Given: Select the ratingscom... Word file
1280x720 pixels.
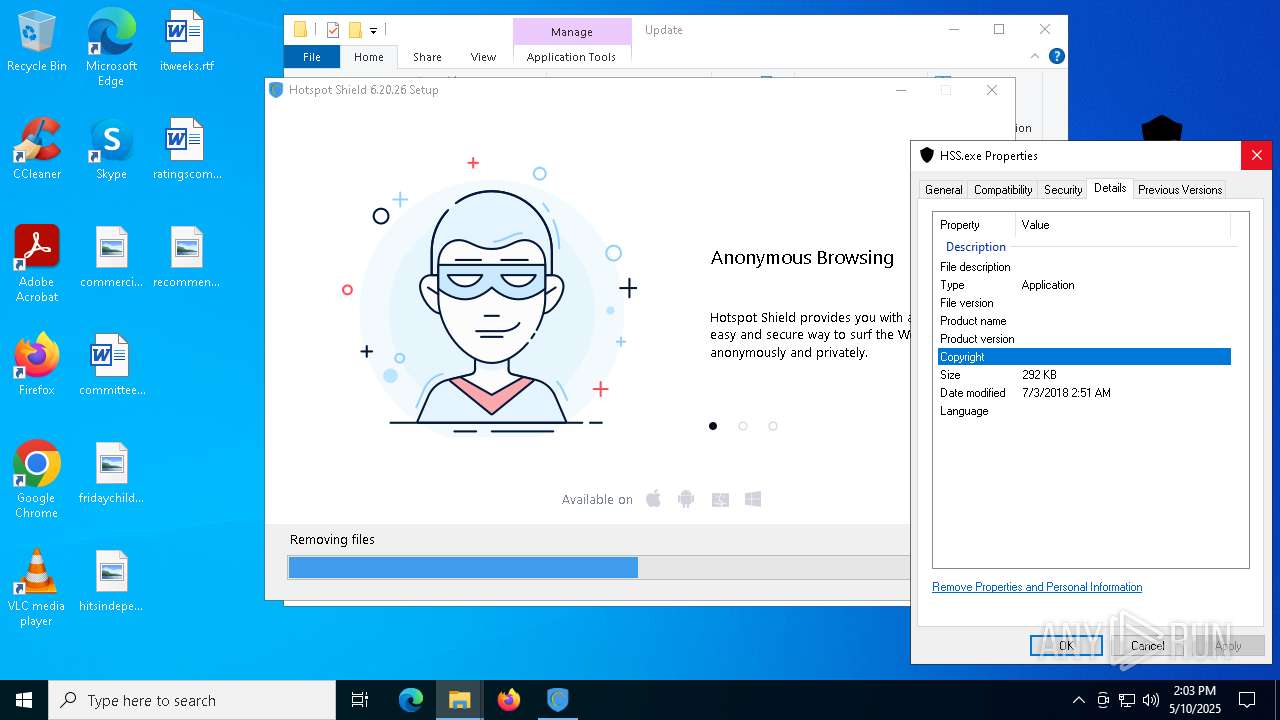Looking at the screenshot, I should coord(186,150).
